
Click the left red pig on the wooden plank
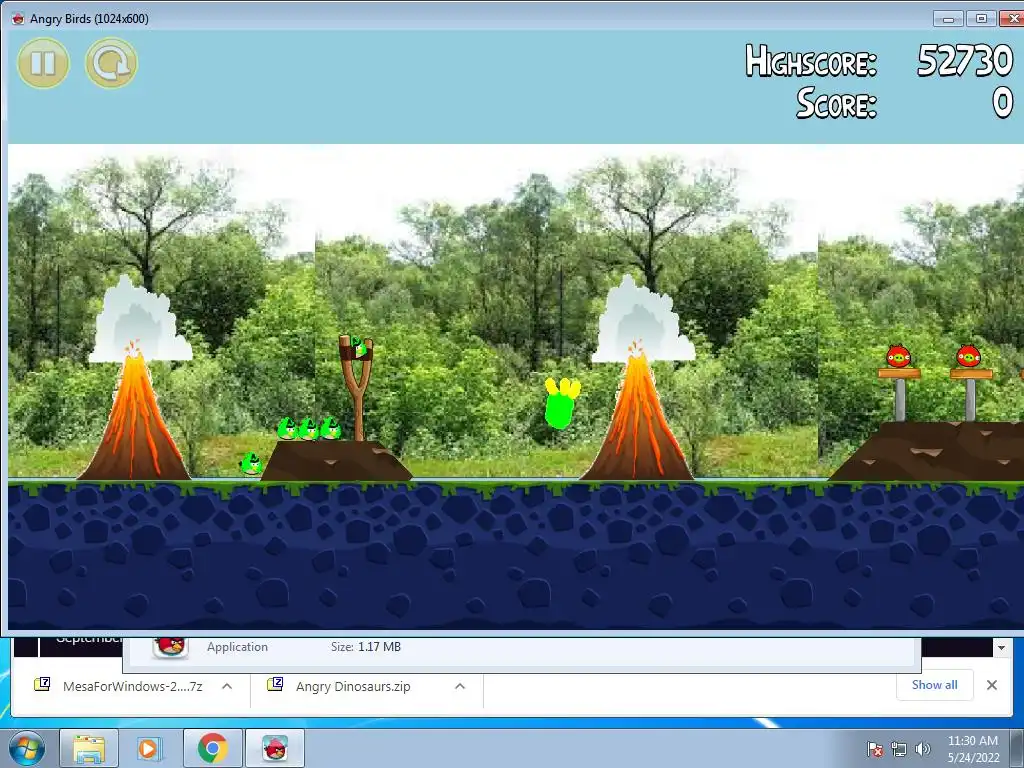pos(899,357)
